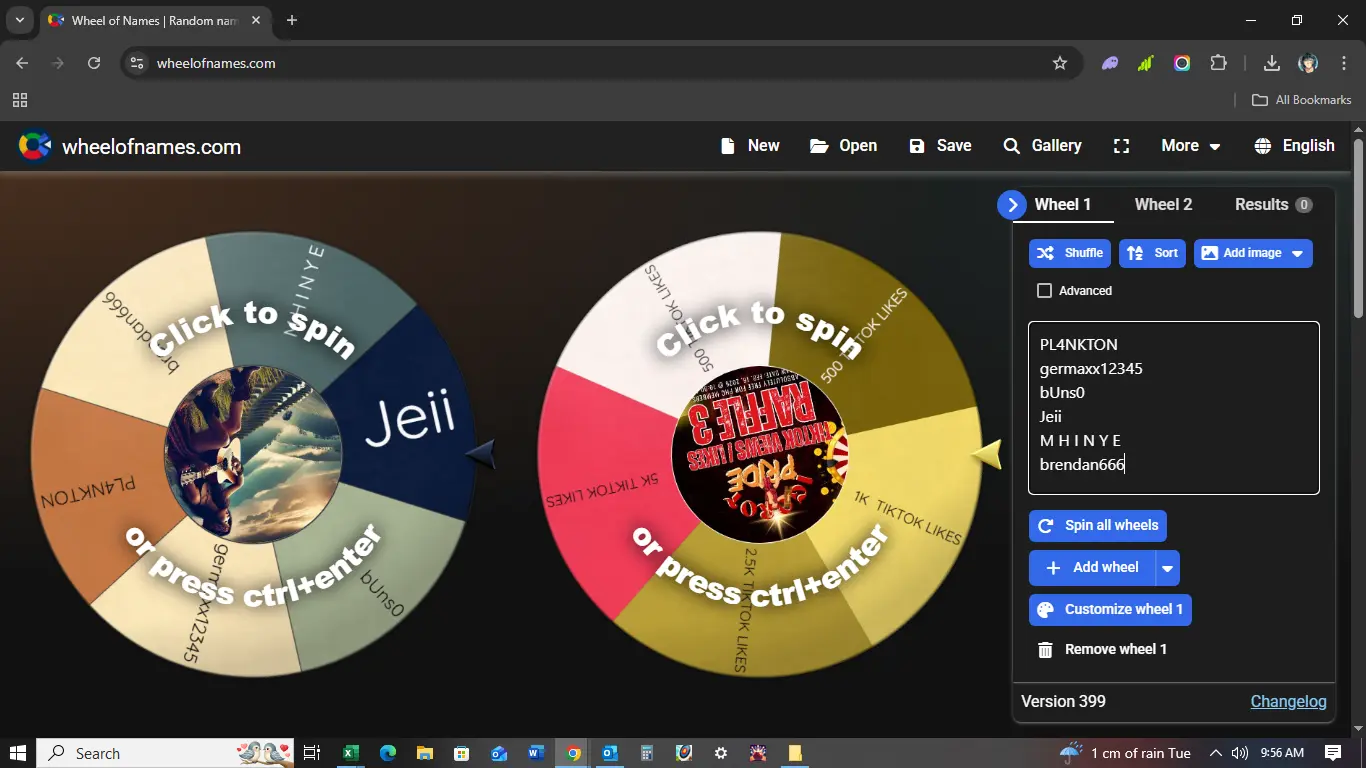Expand the More dropdown menu
This screenshot has width=1366, height=768.
click(1190, 146)
